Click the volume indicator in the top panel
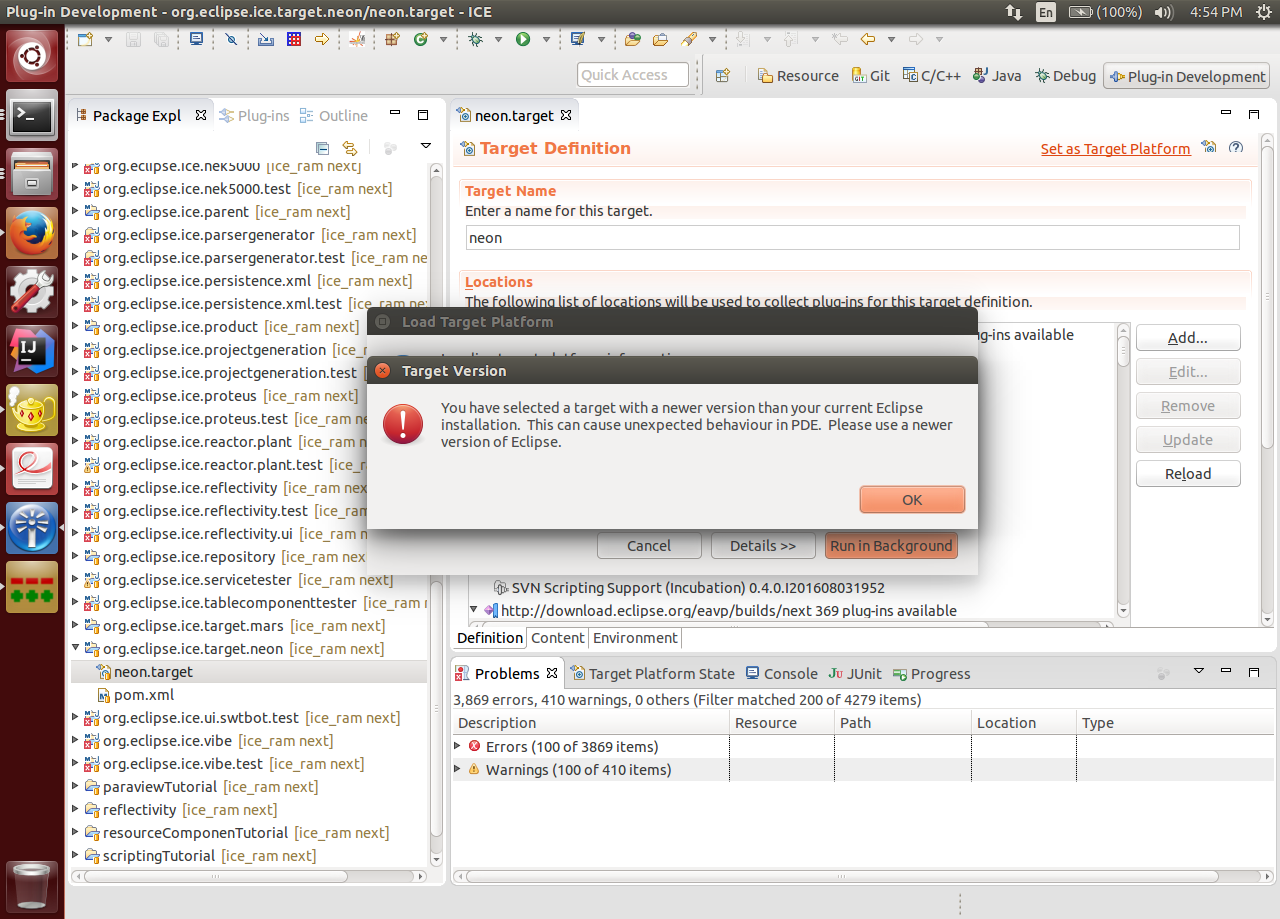1280x919 pixels. tap(1163, 12)
